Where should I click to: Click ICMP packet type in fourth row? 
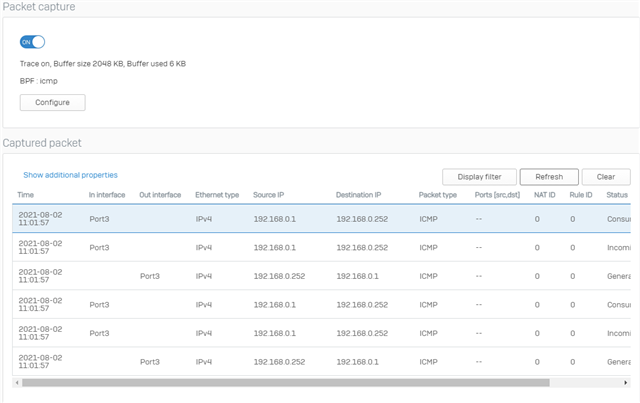pyautogui.click(x=428, y=305)
